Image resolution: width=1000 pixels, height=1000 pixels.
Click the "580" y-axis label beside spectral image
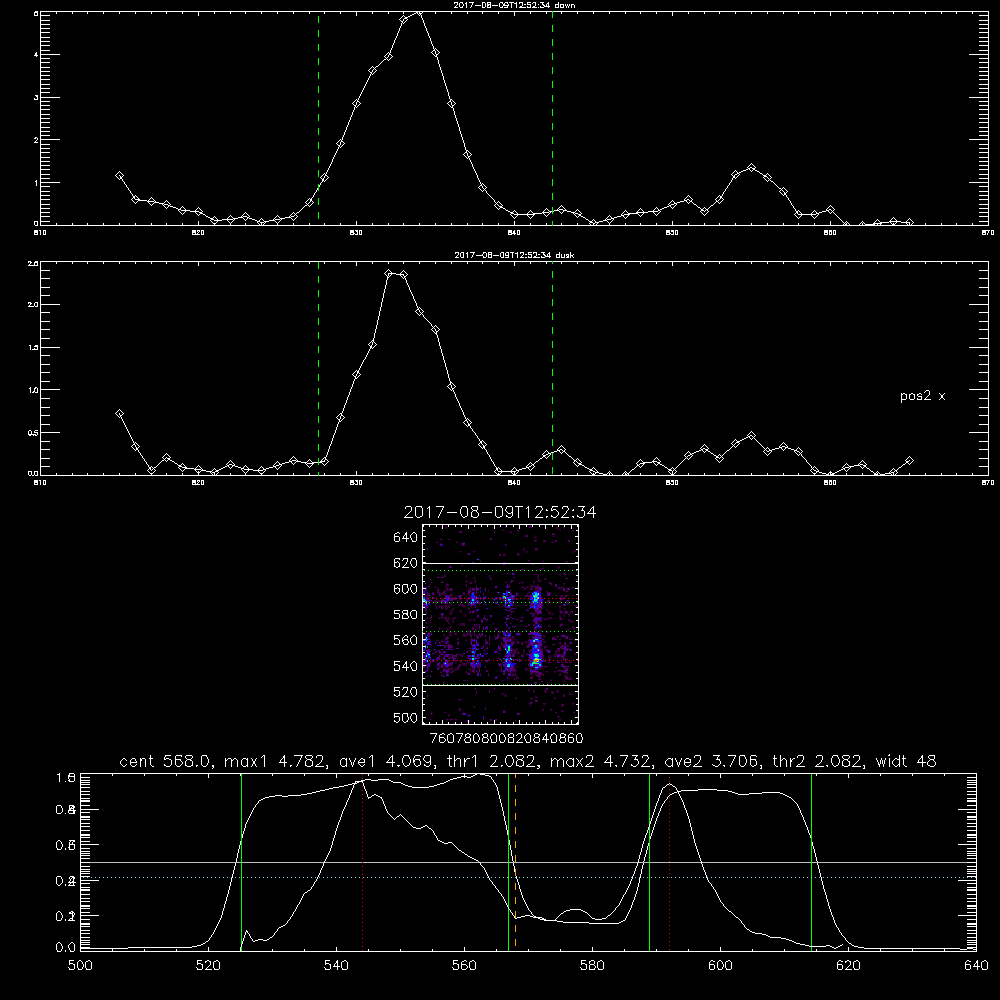point(406,615)
